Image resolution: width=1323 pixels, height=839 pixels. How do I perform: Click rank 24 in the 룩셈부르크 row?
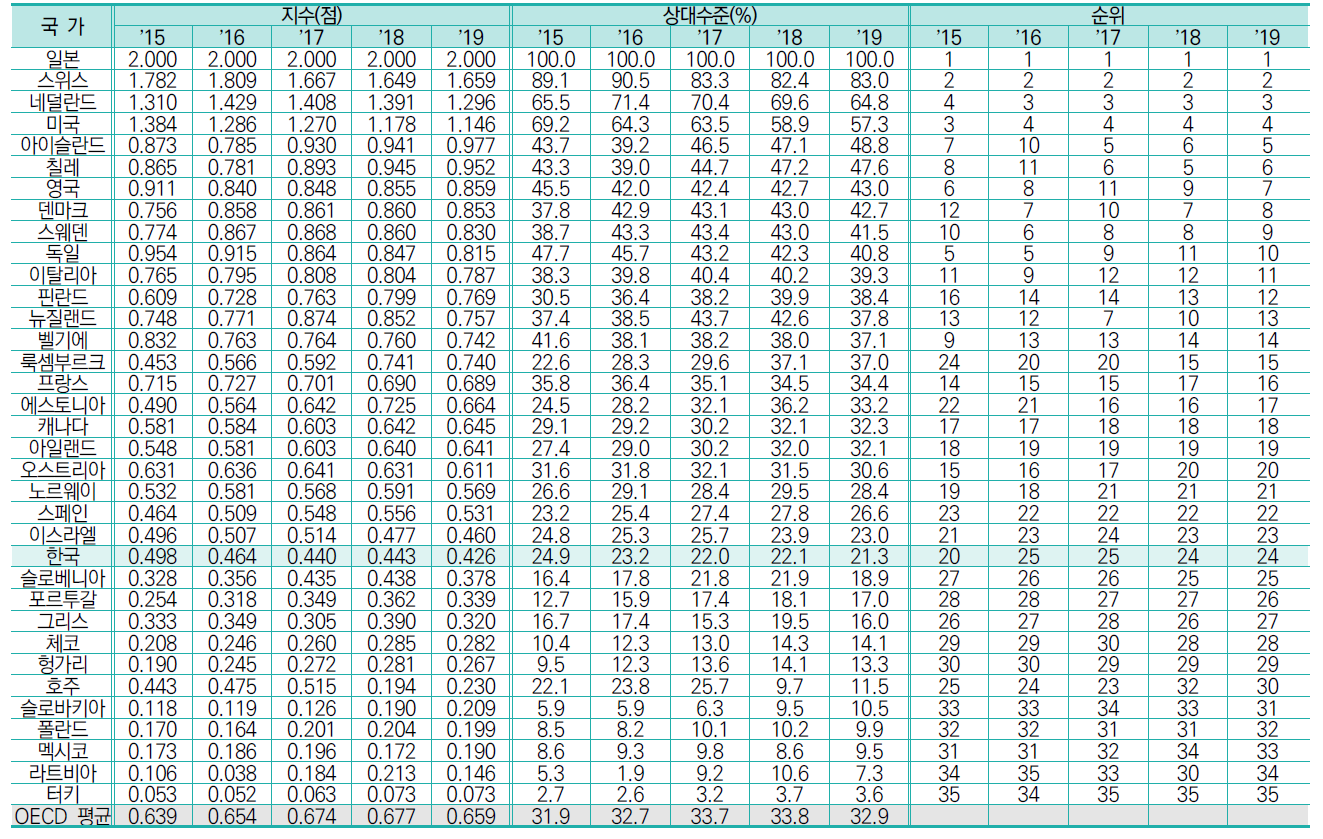pyautogui.click(x=949, y=362)
